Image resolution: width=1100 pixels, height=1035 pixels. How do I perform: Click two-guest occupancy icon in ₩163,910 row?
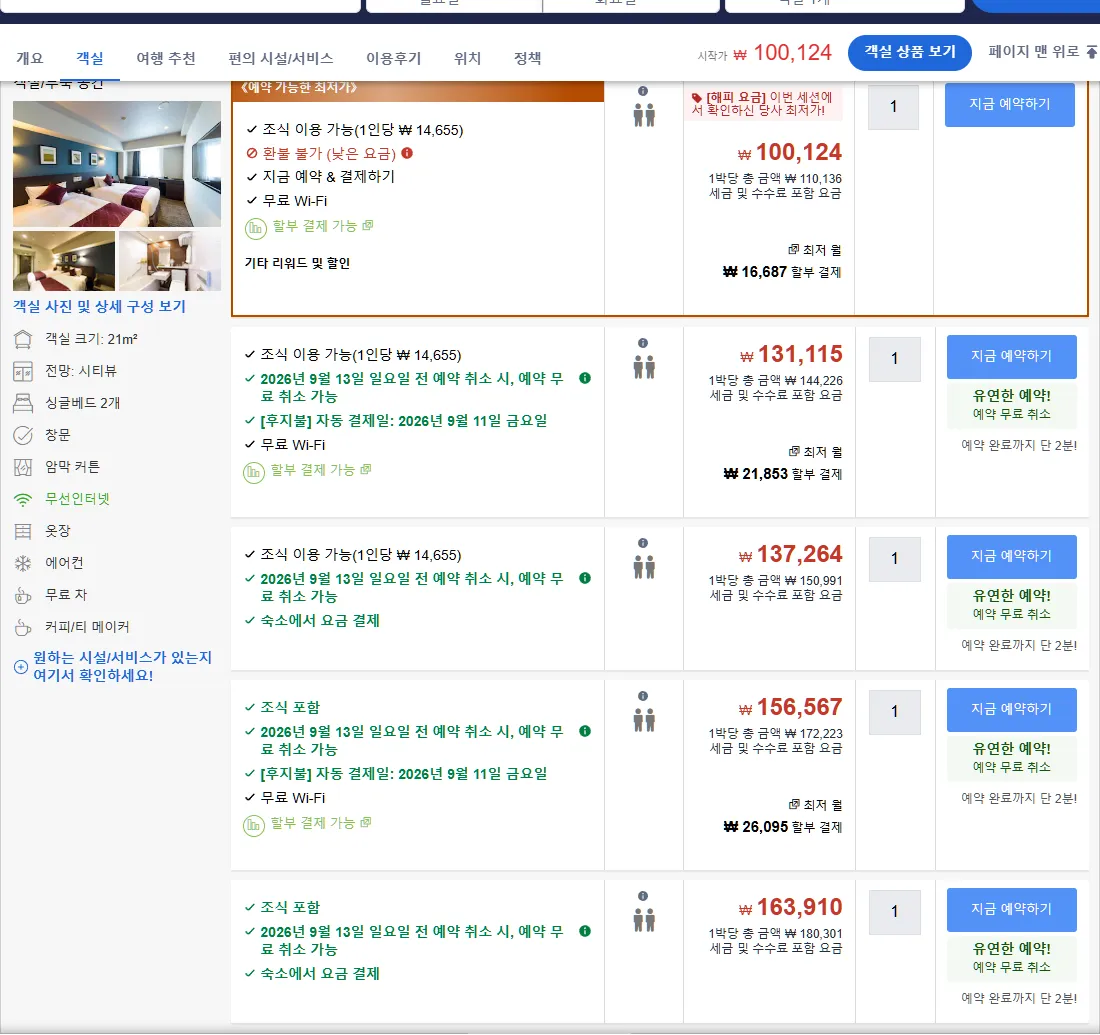pos(644,920)
